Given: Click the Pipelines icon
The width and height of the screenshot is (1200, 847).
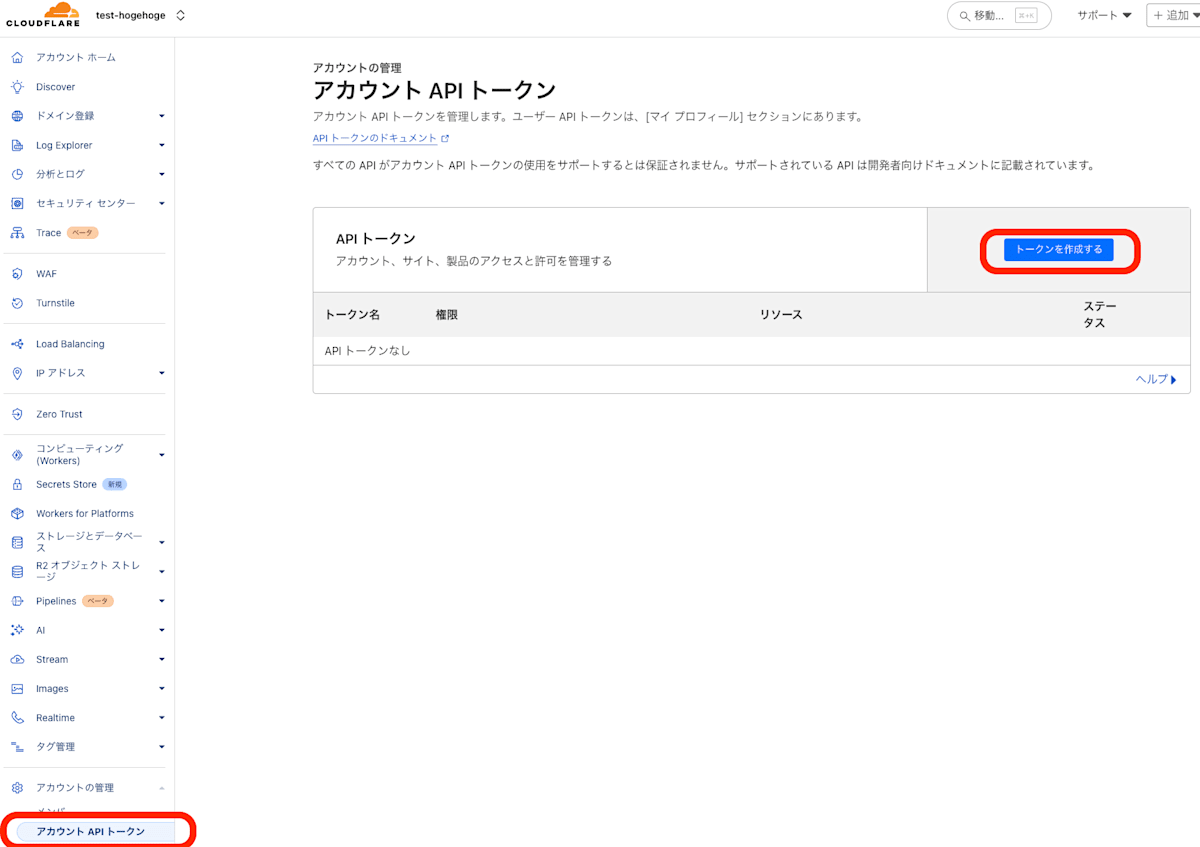Looking at the screenshot, I should (17, 601).
